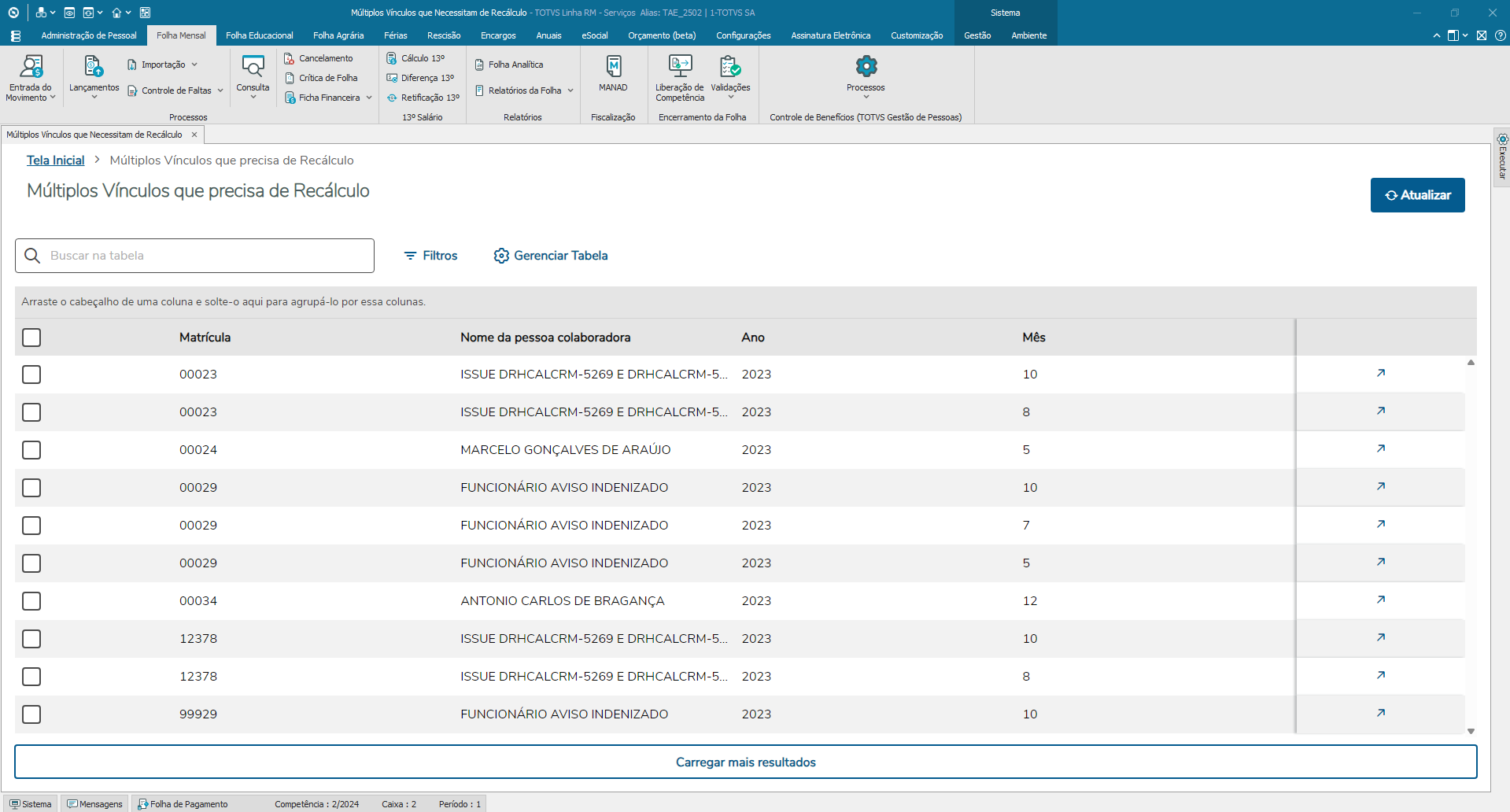Check the row for matrícula 99929

click(31, 714)
